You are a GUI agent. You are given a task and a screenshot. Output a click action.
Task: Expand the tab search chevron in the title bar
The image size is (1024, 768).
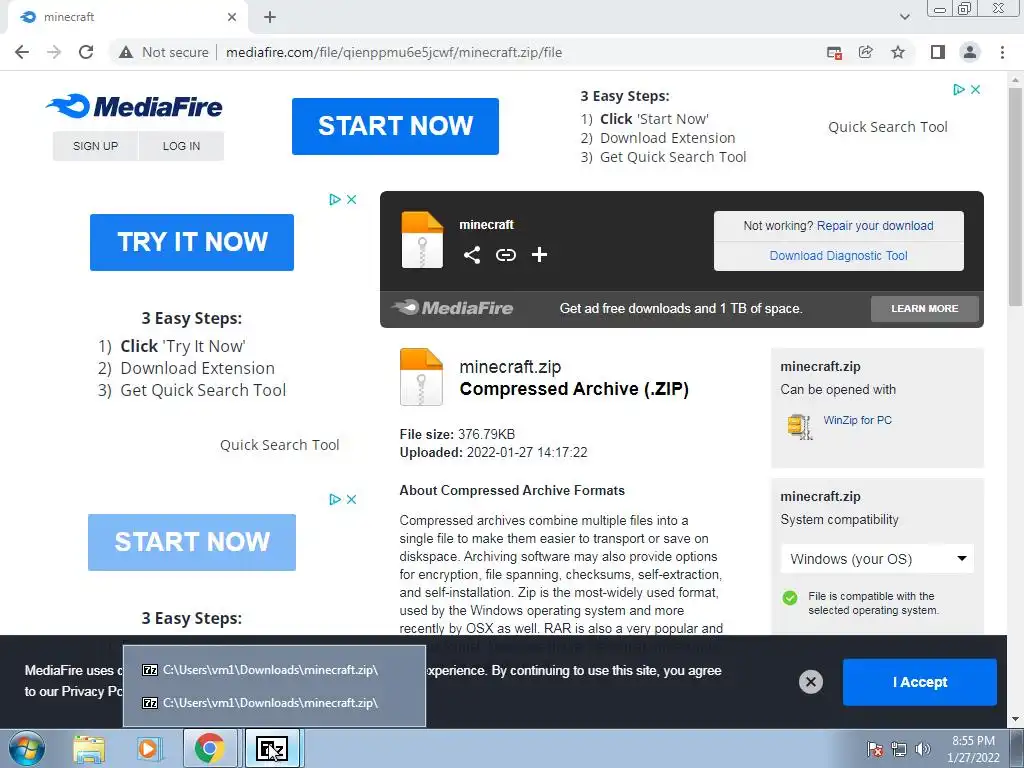904,17
